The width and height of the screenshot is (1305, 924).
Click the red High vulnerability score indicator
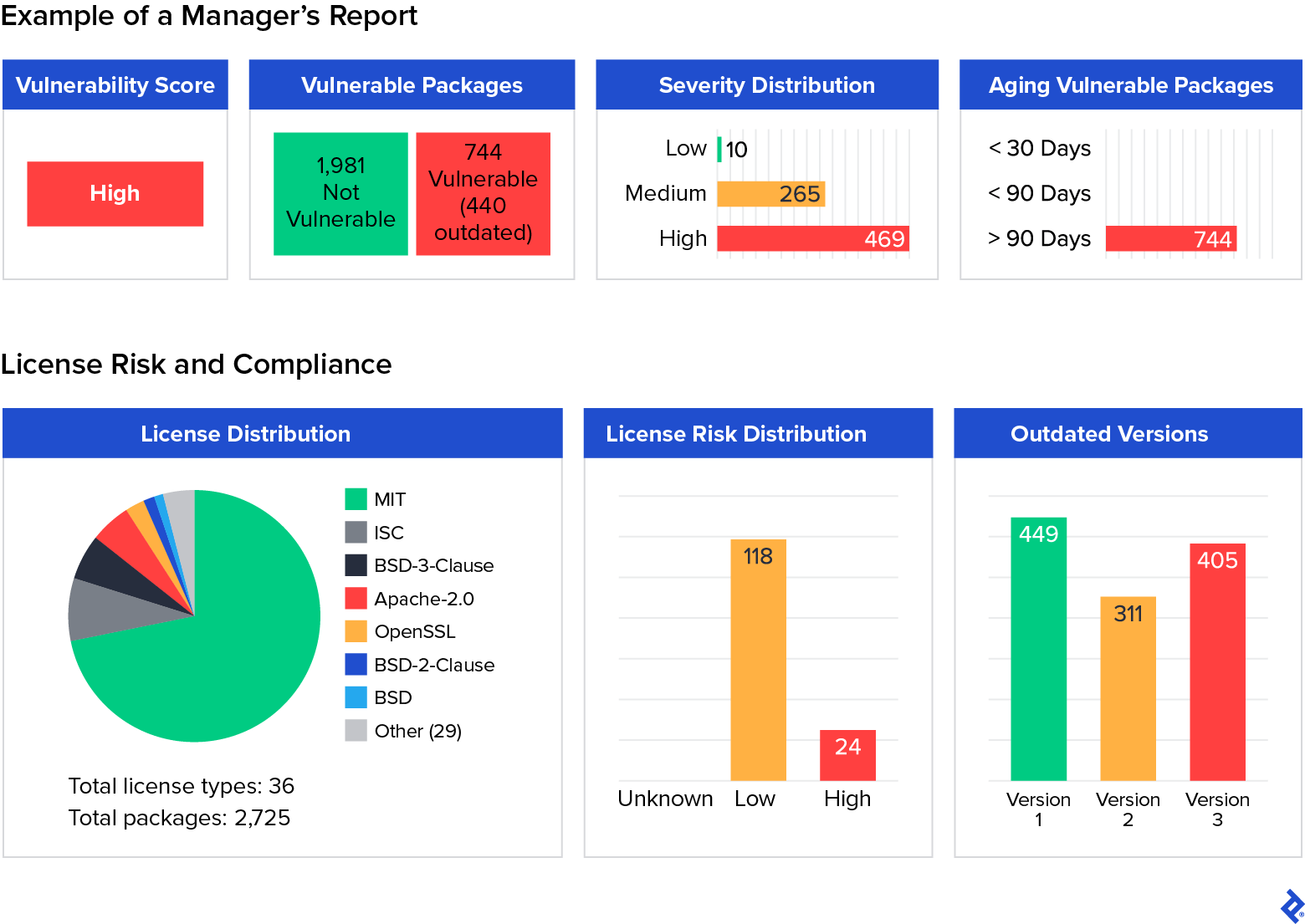[x=115, y=193]
